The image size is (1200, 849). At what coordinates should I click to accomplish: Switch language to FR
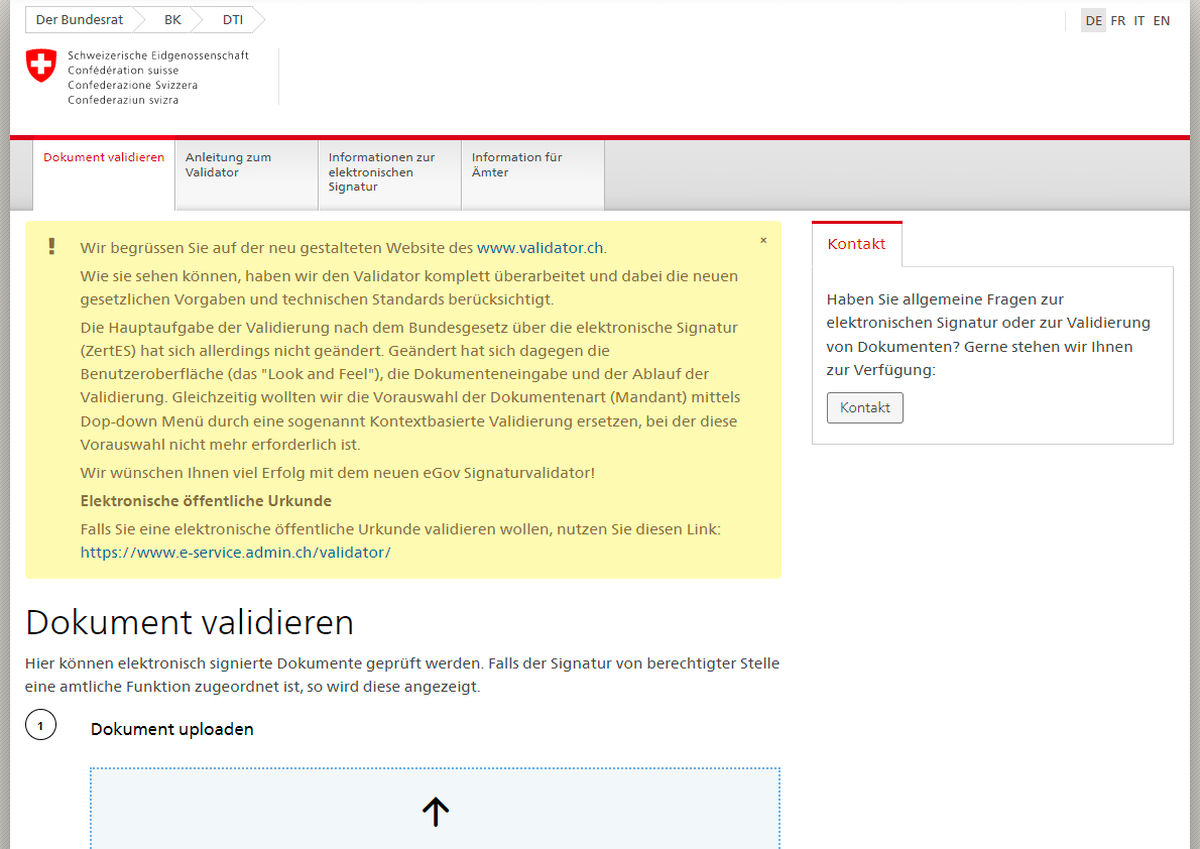(x=1117, y=20)
